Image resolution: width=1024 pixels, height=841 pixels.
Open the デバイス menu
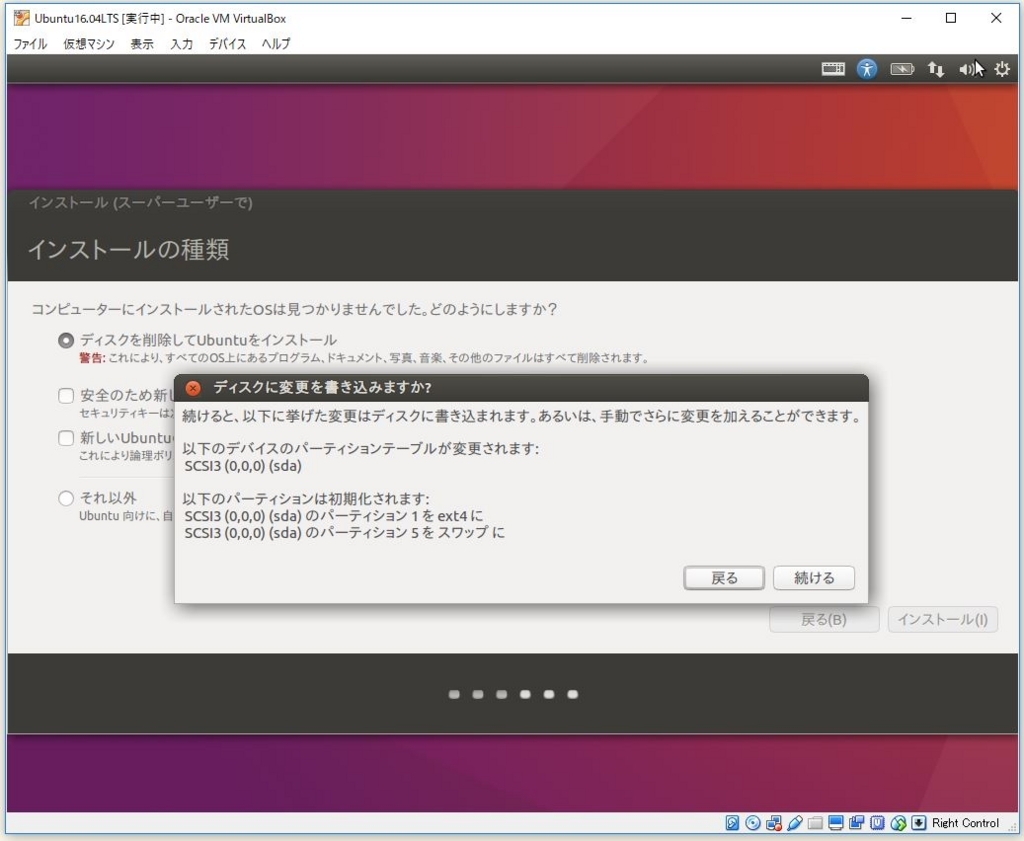coord(227,44)
